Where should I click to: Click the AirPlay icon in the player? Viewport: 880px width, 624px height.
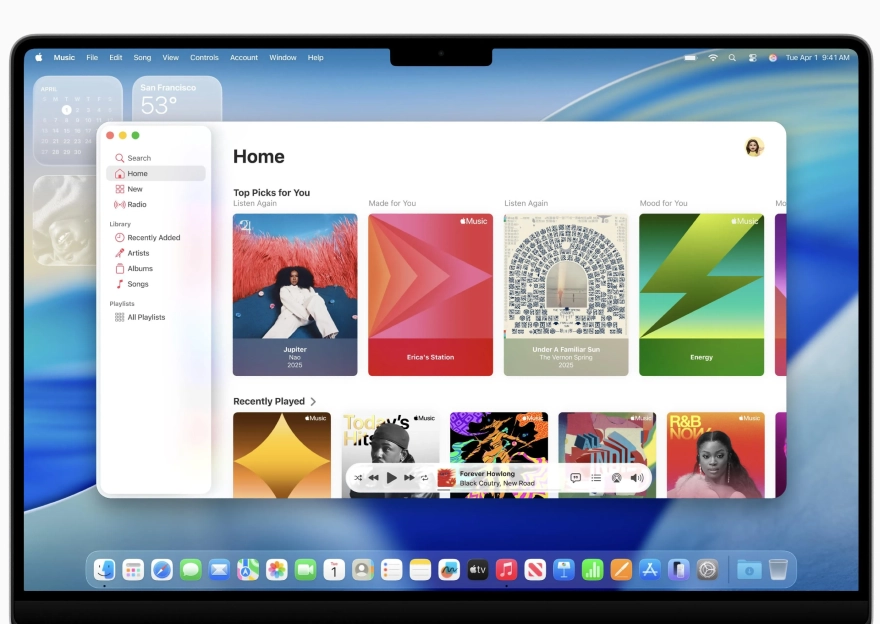[617, 477]
